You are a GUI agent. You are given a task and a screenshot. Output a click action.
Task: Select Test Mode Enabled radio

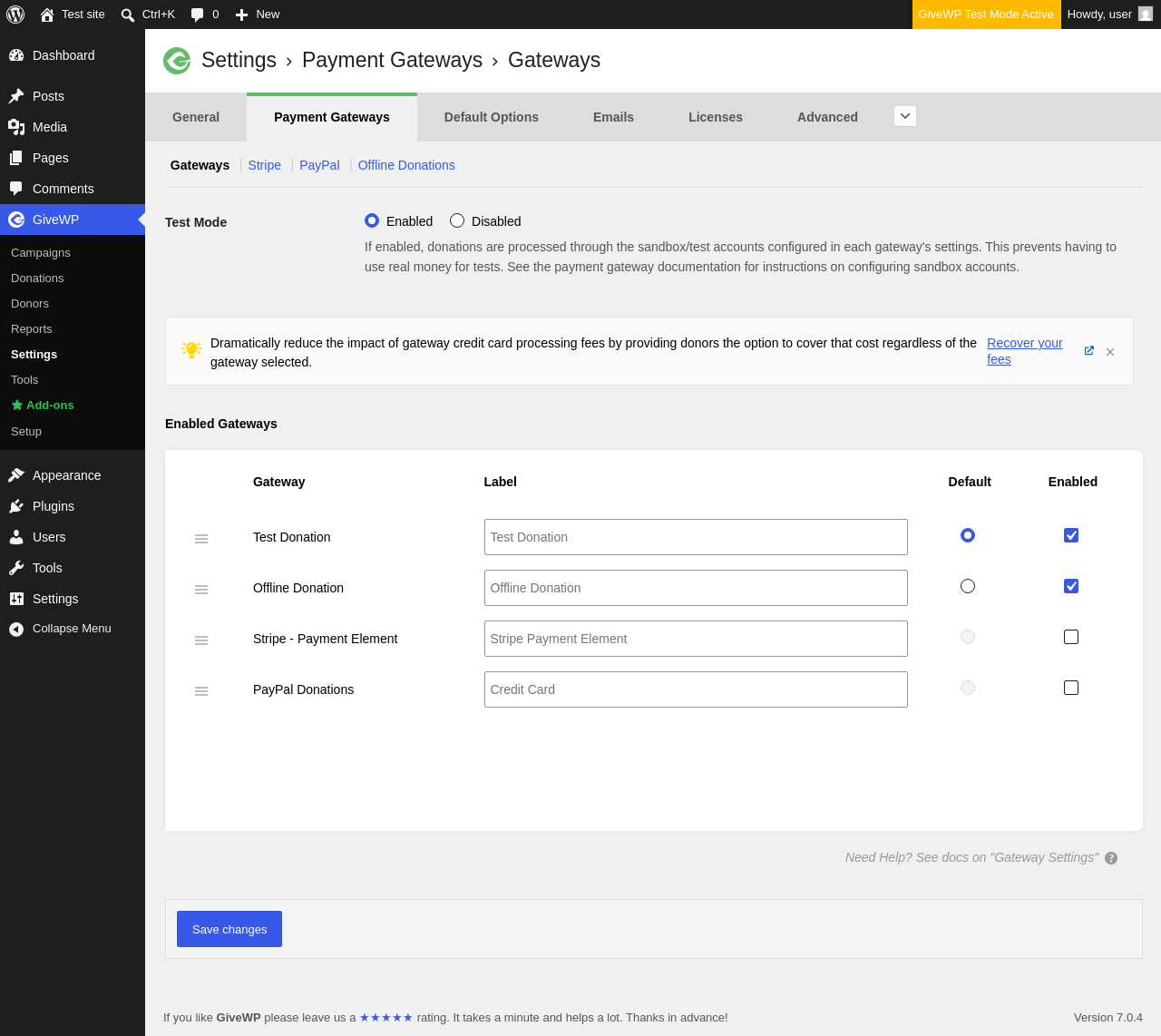(372, 220)
